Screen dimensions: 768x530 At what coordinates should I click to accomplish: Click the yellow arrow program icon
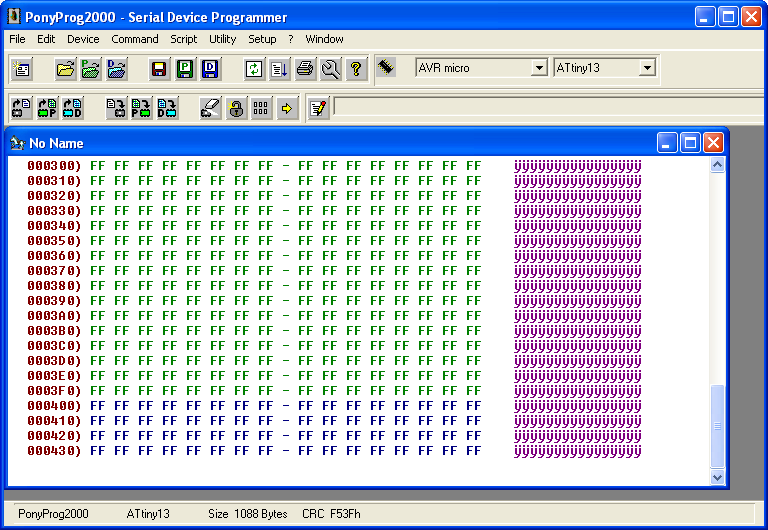coord(287,108)
